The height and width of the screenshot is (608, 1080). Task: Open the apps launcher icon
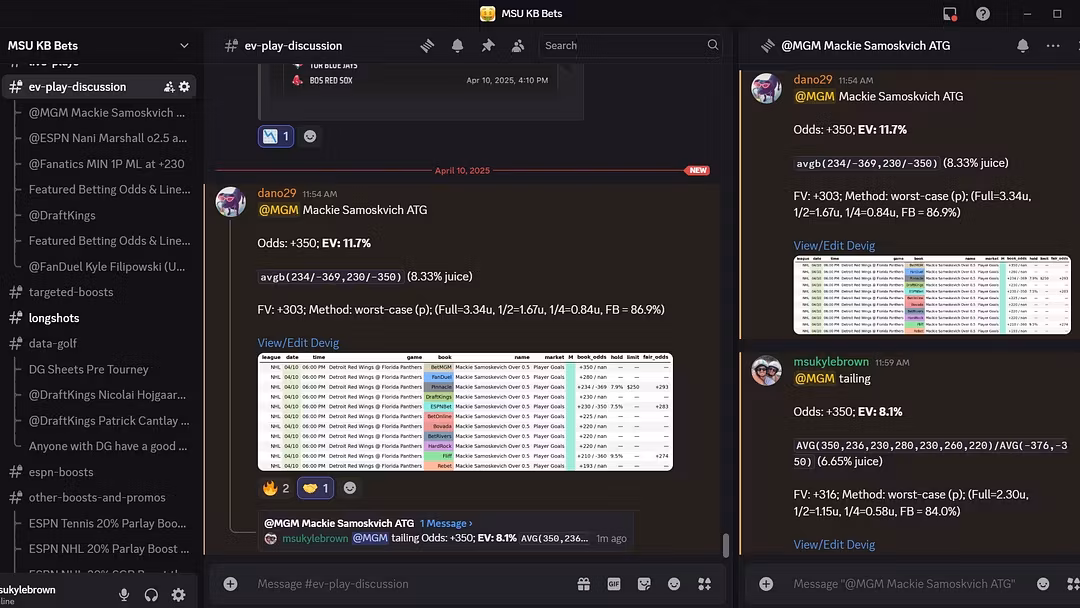pos(705,584)
